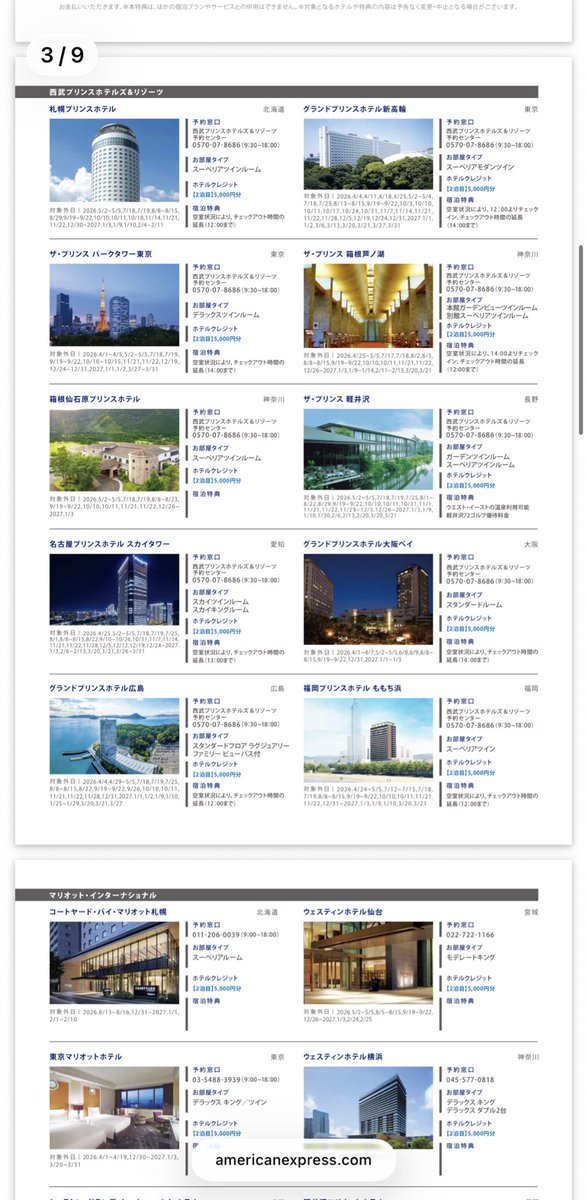Open the Grand Prince Hotel Osaka Bay photo

368,599
